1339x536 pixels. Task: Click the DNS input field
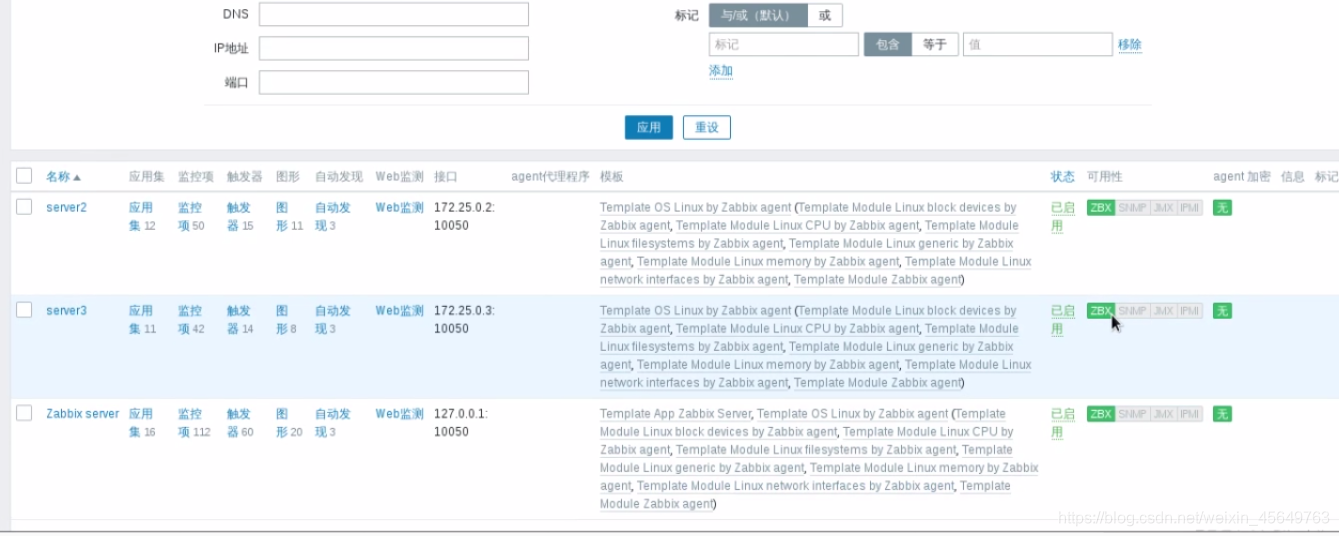tap(393, 14)
